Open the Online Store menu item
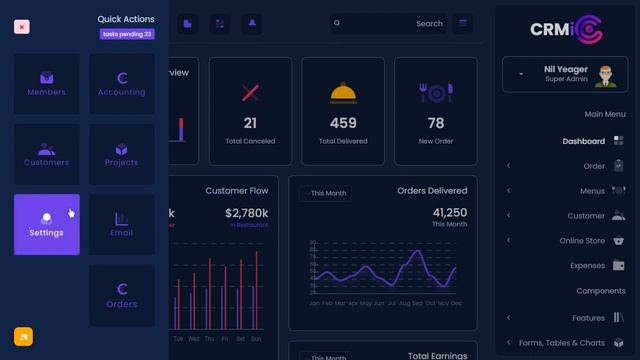This screenshot has height=360, width=640. (x=582, y=241)
